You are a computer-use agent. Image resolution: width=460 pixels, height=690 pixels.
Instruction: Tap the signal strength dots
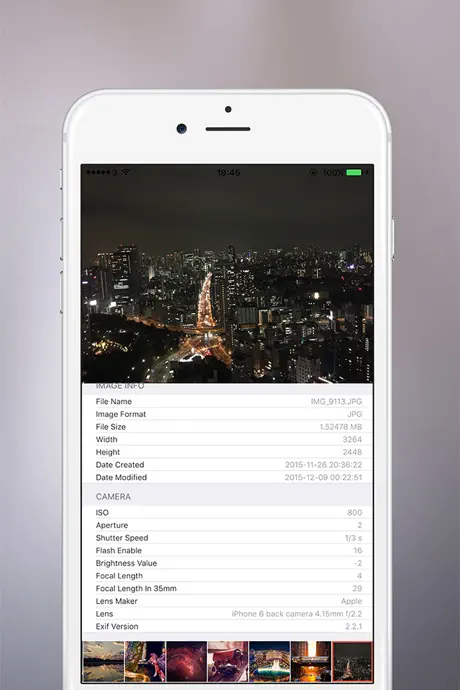click(x=98, y=172)
